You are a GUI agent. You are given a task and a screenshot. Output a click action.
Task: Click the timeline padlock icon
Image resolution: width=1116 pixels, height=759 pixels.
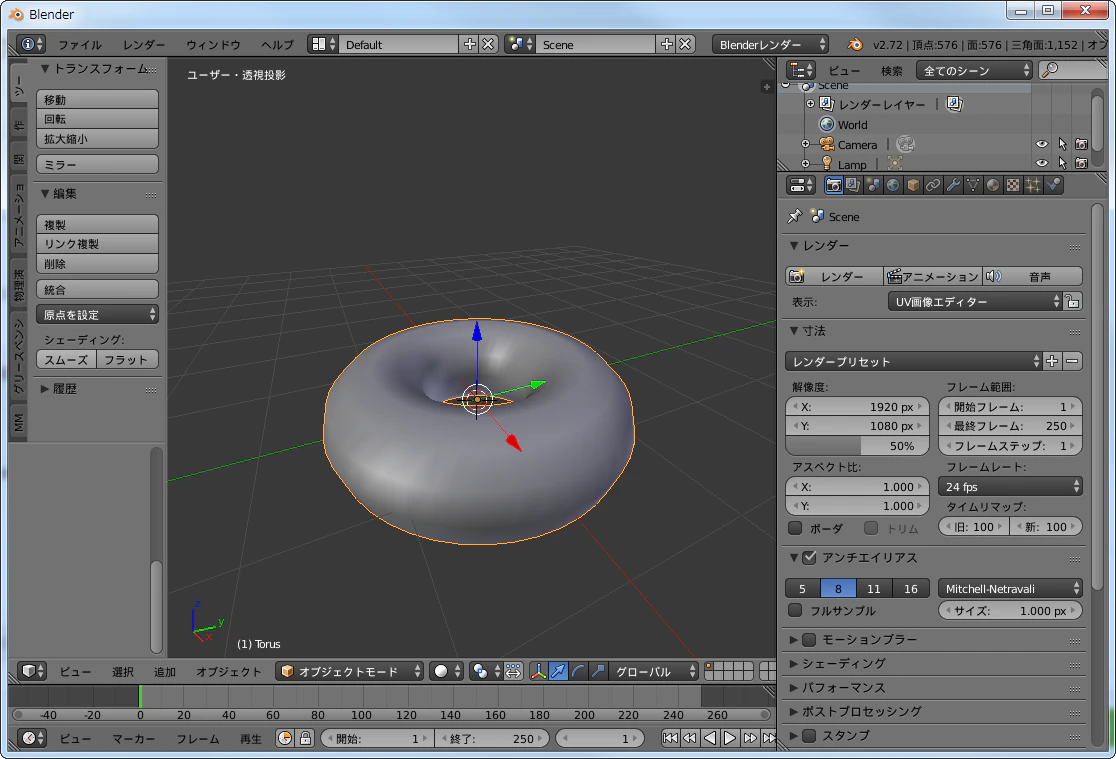305,738
